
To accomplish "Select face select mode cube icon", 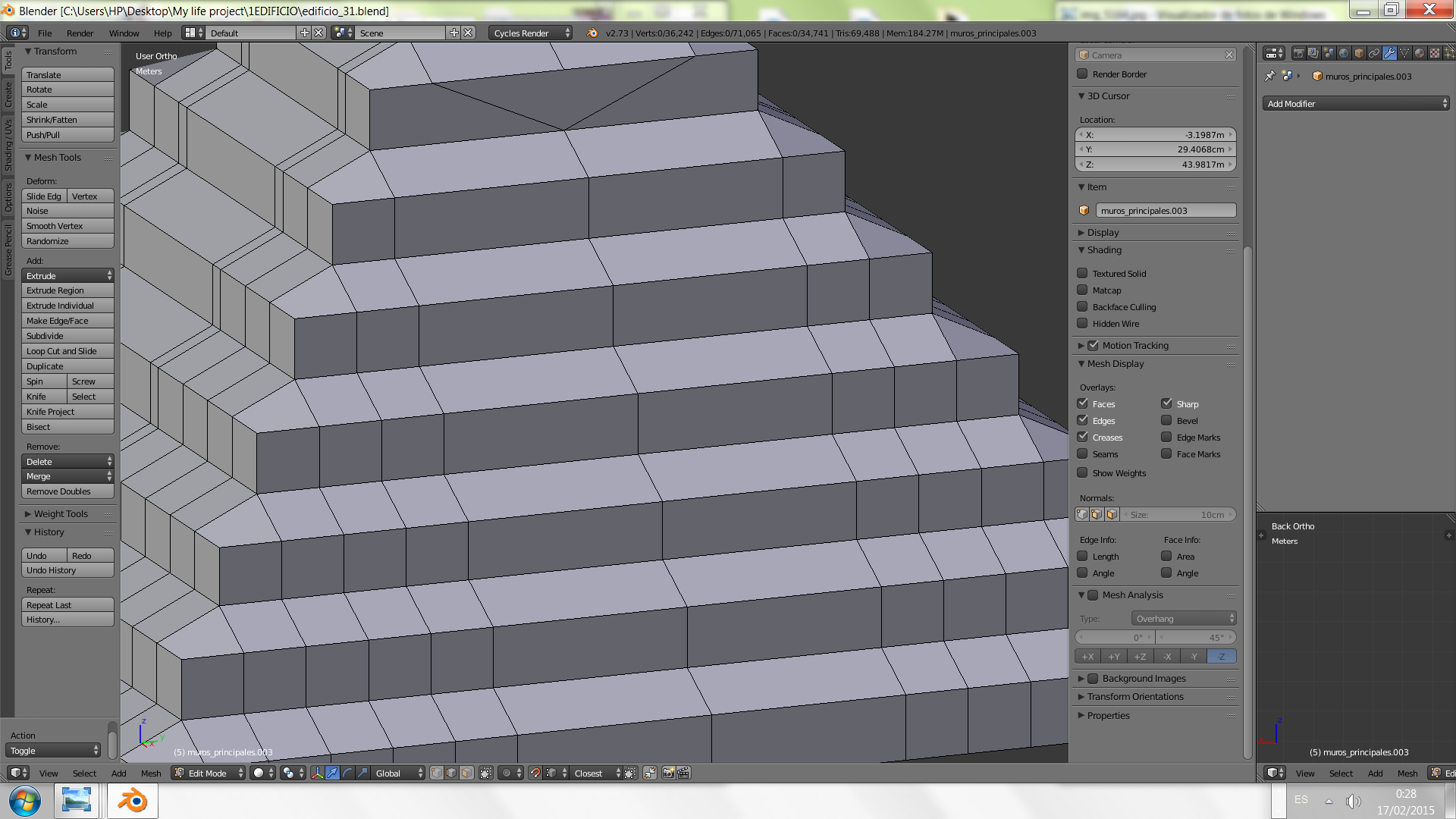I will 466,773.
